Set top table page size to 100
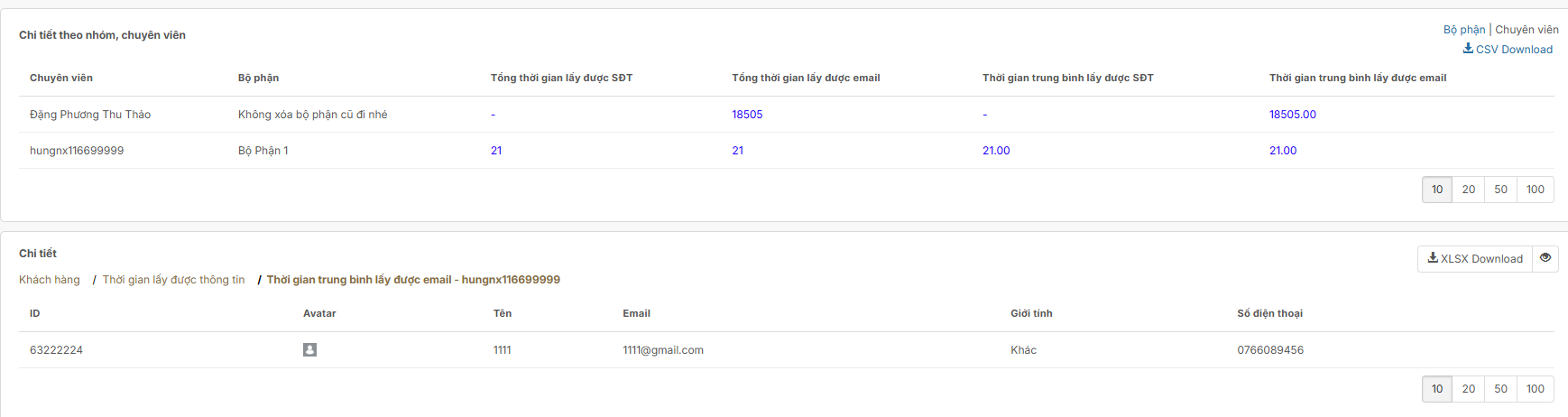1568x417 pixels. 1535,190
